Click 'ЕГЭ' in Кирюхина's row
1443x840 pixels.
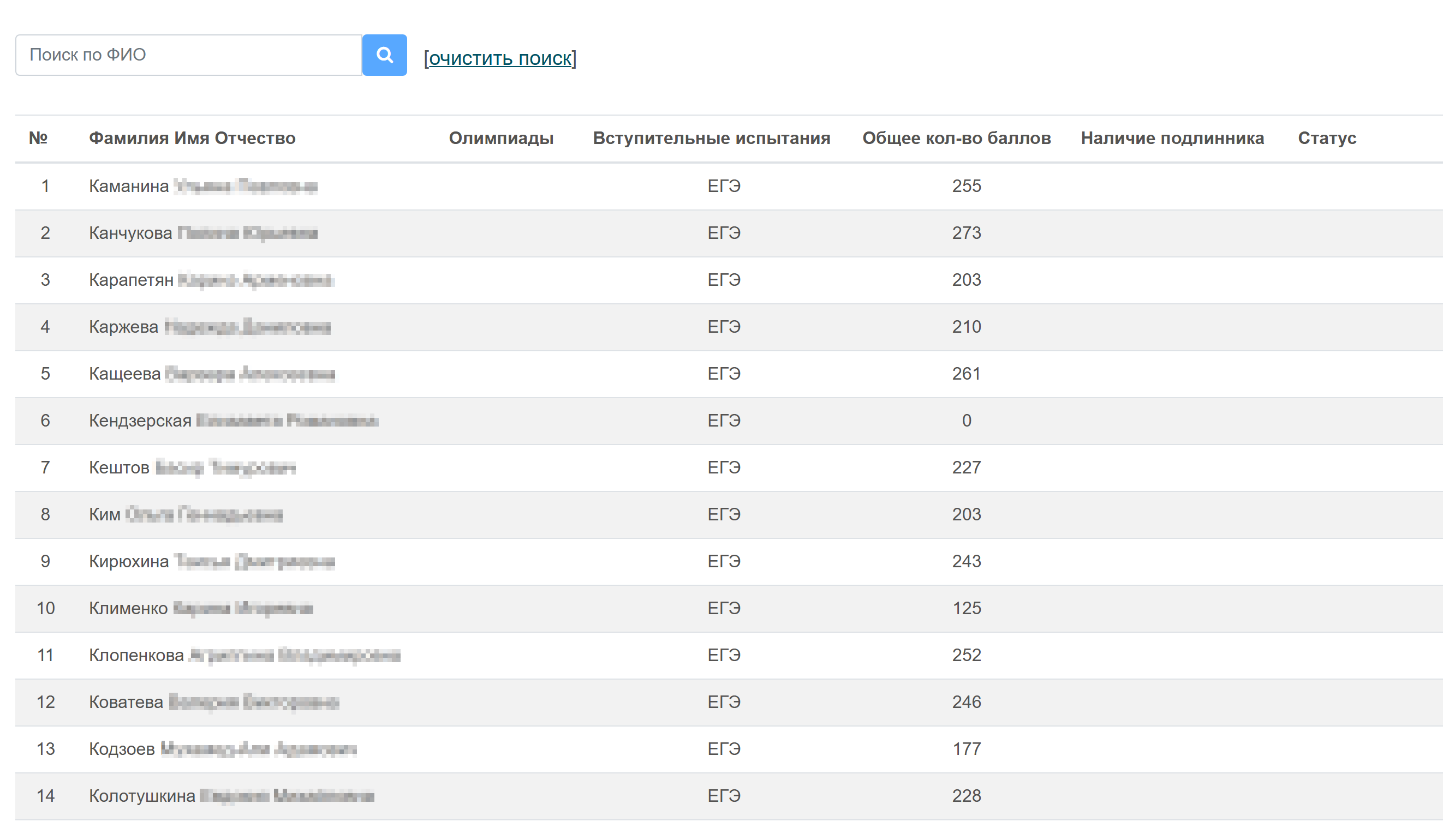tap(724, 561)
